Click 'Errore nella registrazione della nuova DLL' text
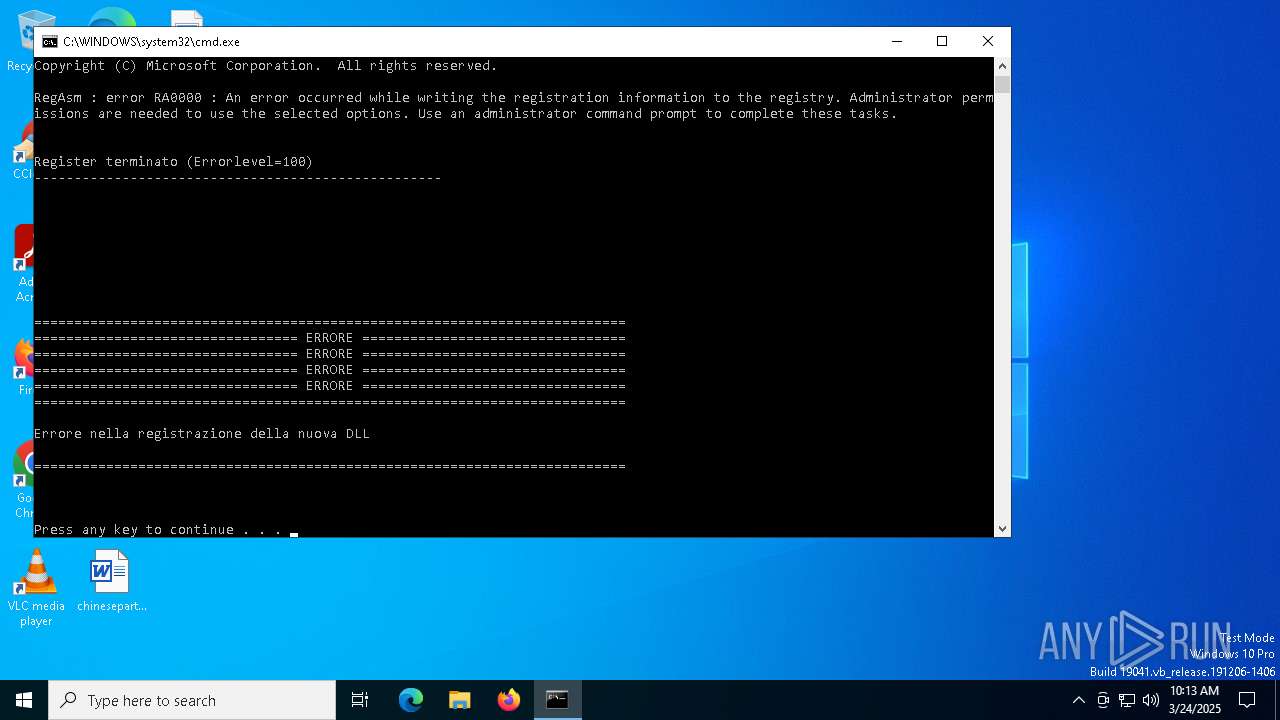Screen dimensions: 1280x720 tap(202, 433)
